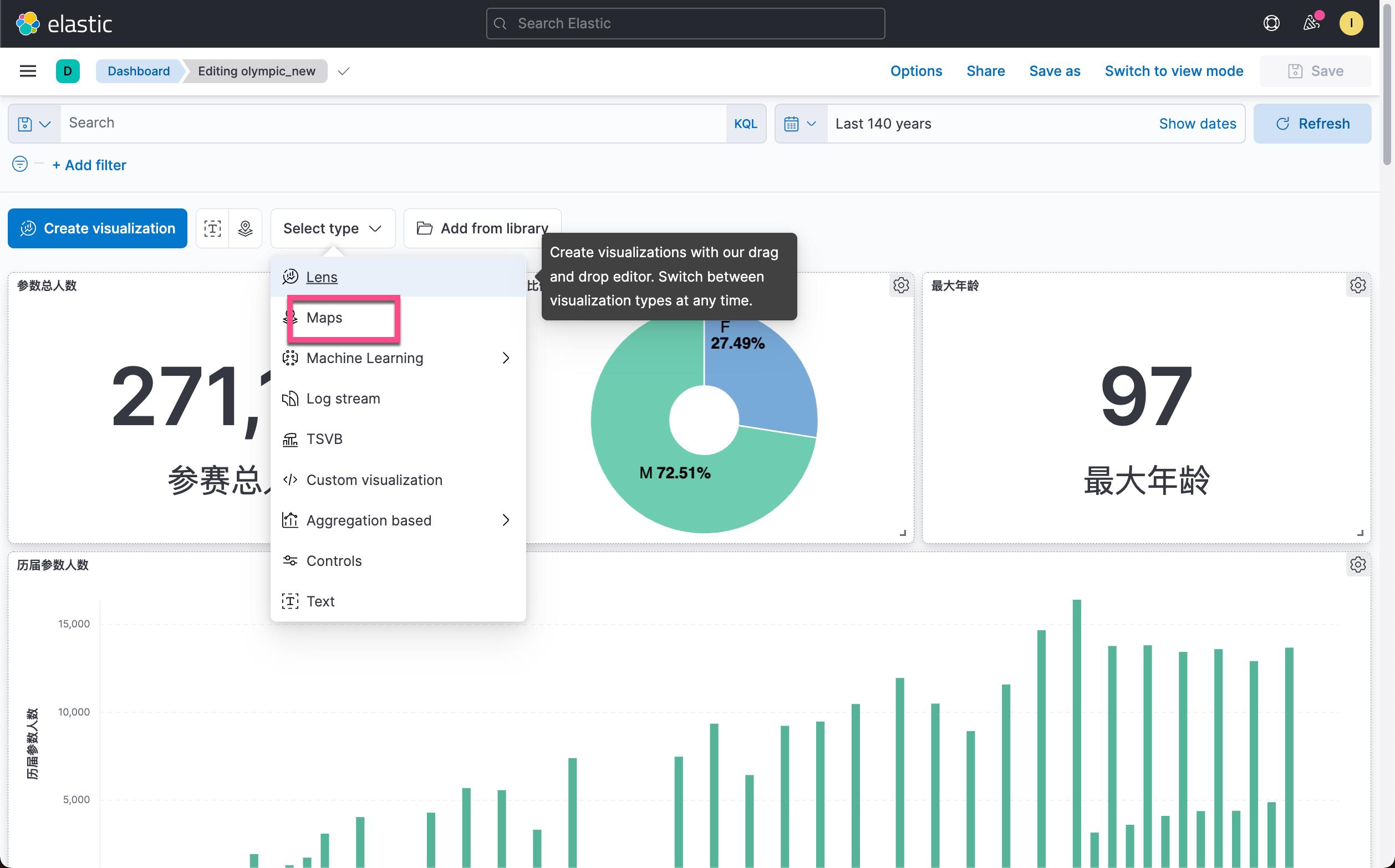Open the date quick menu calendar
Viewport: 1395px width, 868px height.
tap(800, 124)
